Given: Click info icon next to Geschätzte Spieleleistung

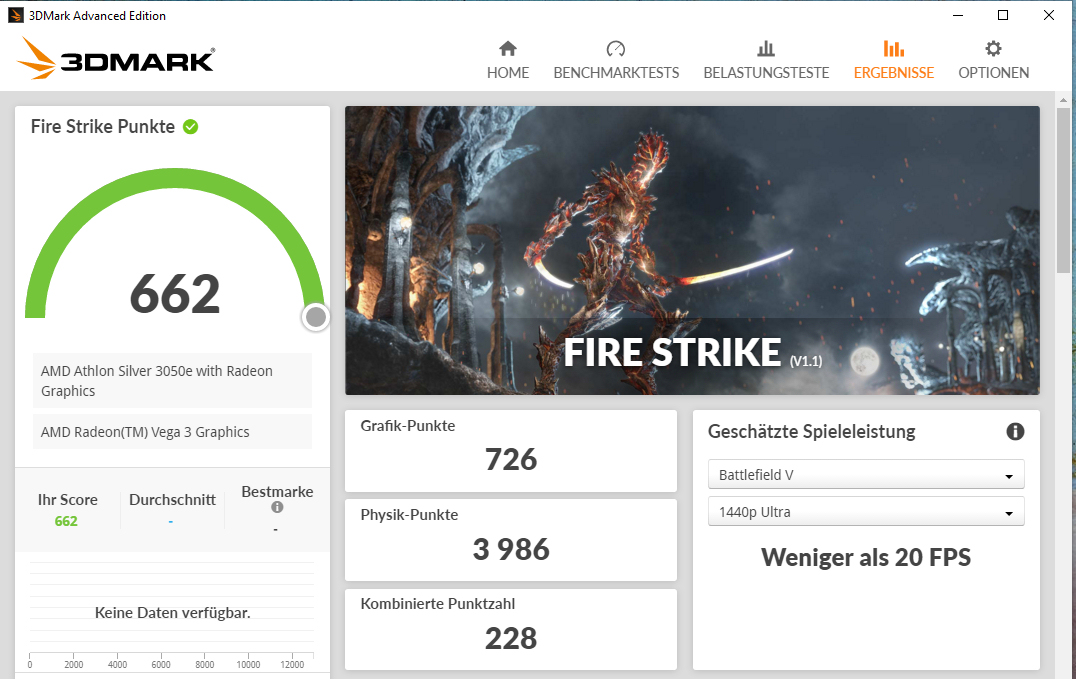Looking at the screenshot, I should (x=1015, y=431).
